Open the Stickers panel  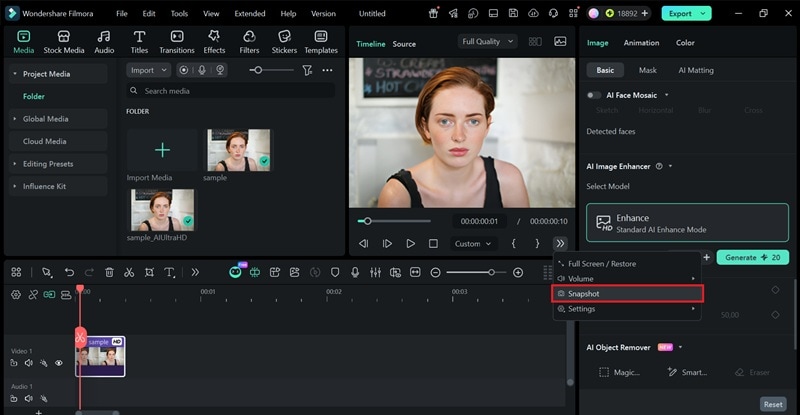[x=284, y=42]
